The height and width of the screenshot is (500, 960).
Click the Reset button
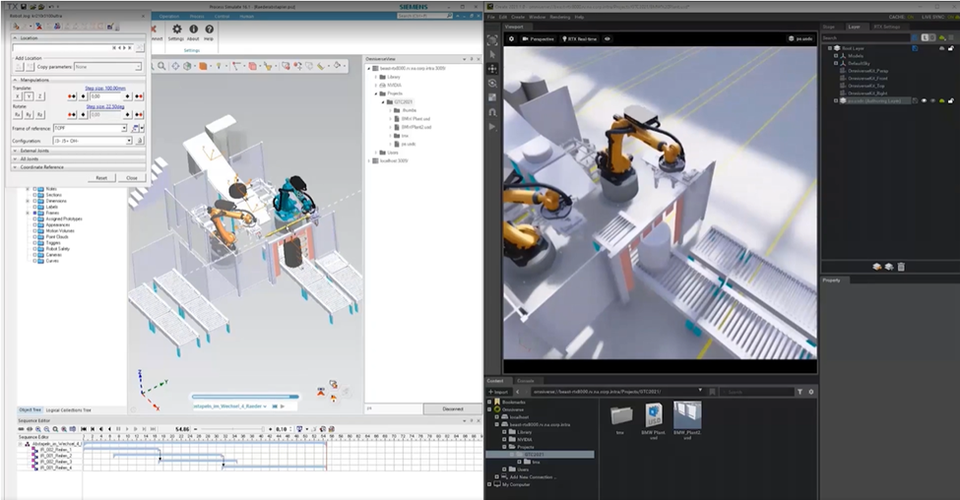(102, 177)
